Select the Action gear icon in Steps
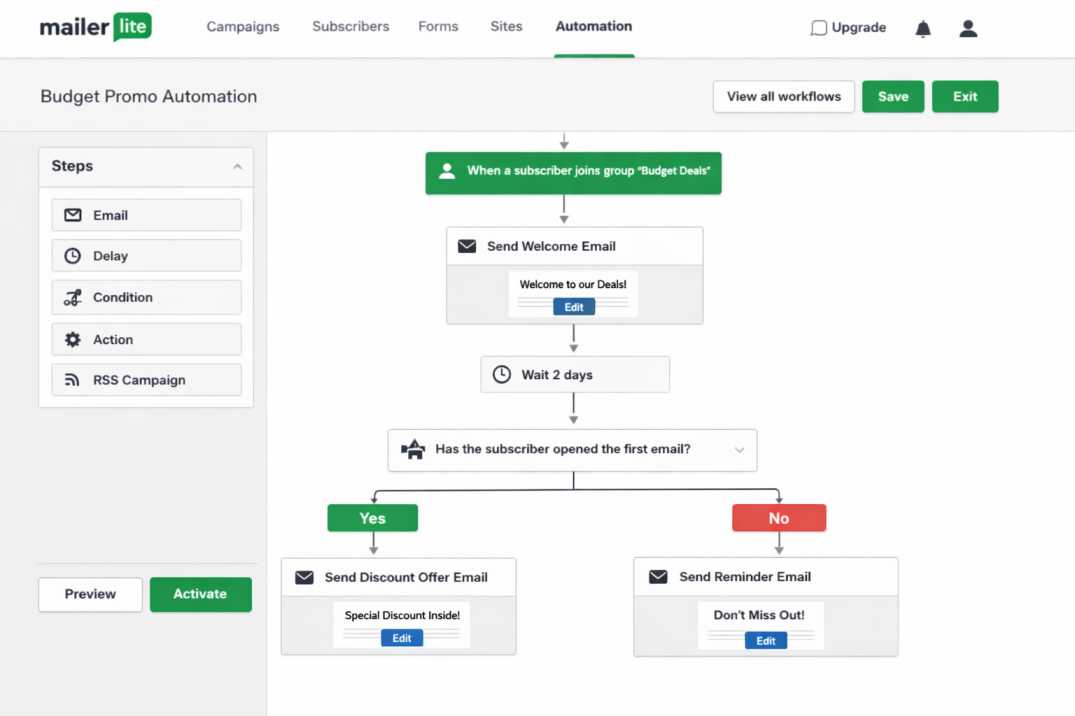 point(73,340)
